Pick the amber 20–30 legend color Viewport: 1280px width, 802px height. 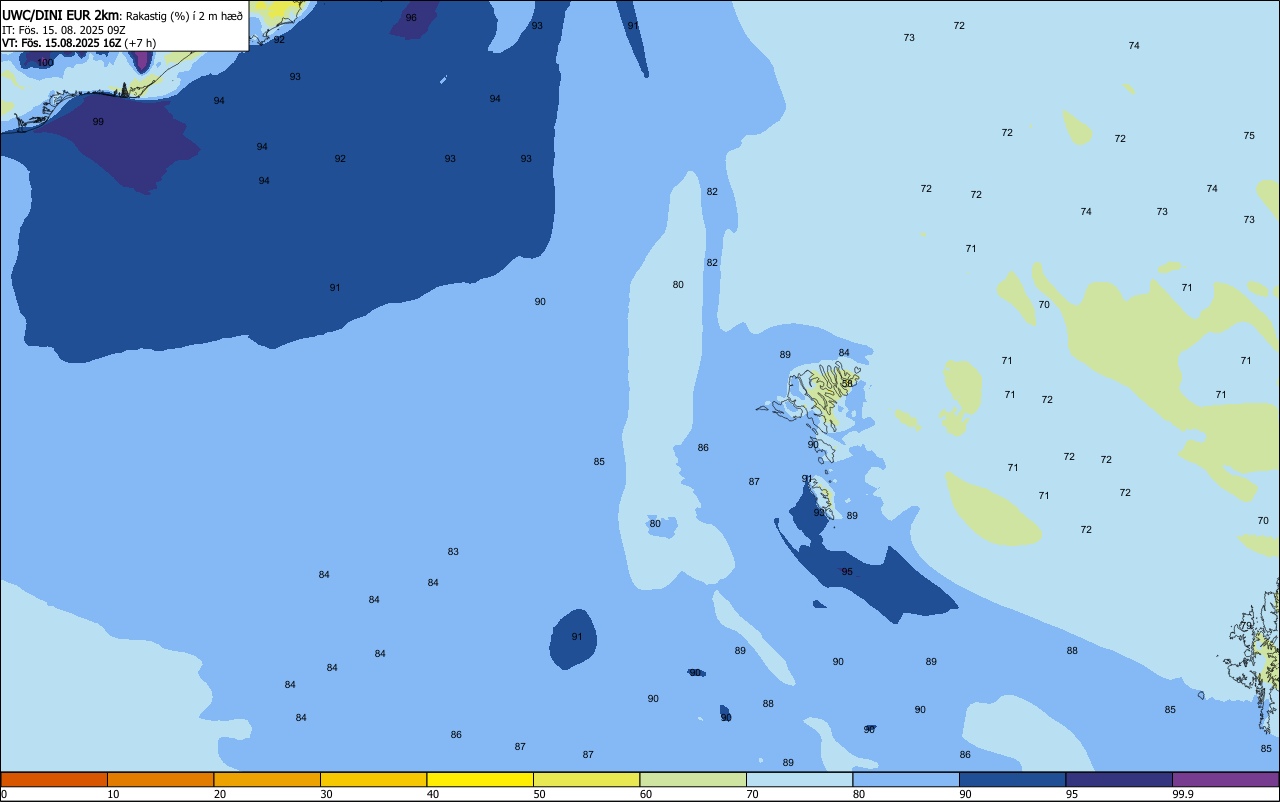[267, 779]
